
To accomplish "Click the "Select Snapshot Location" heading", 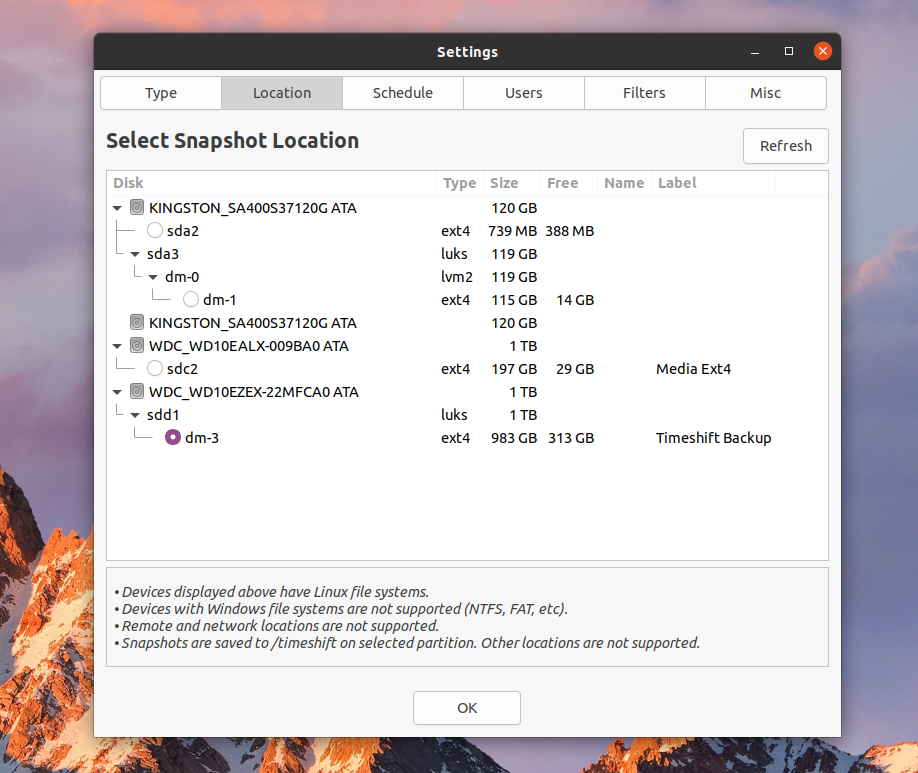I will [x=232, y=141].
